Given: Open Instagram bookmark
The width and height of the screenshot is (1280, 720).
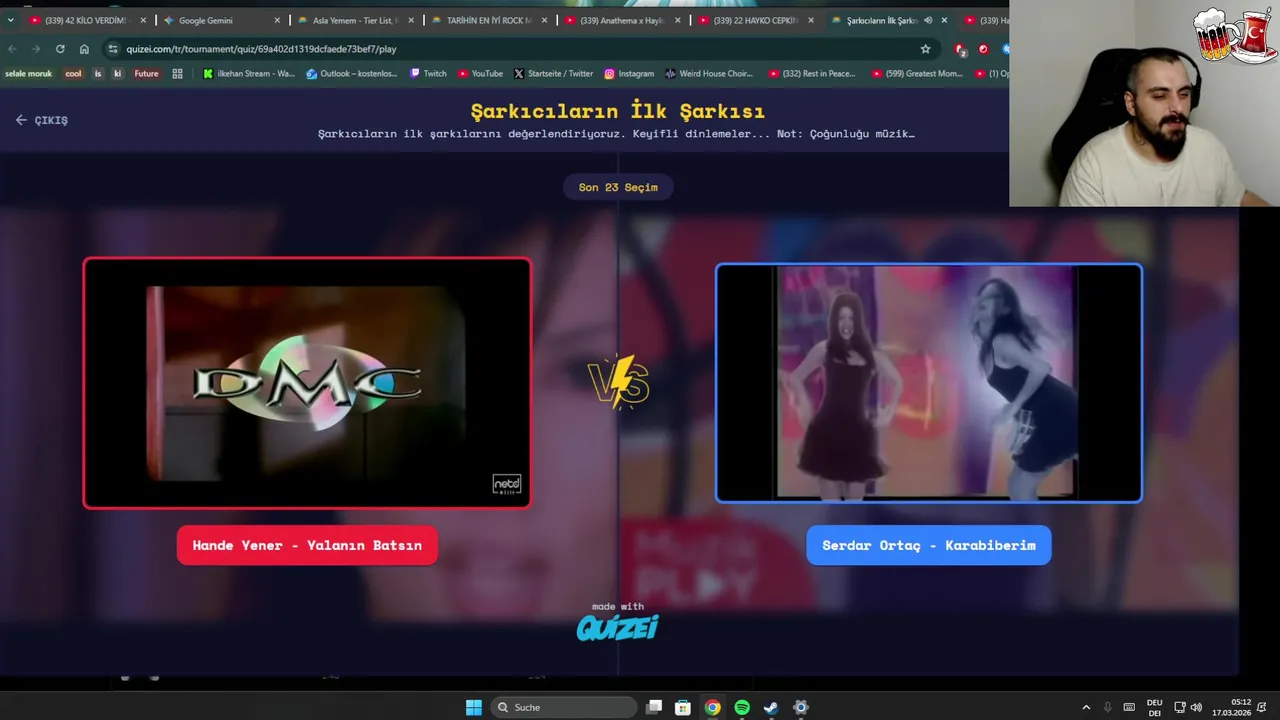Looking at the screenshot, I should click(629, 73).
